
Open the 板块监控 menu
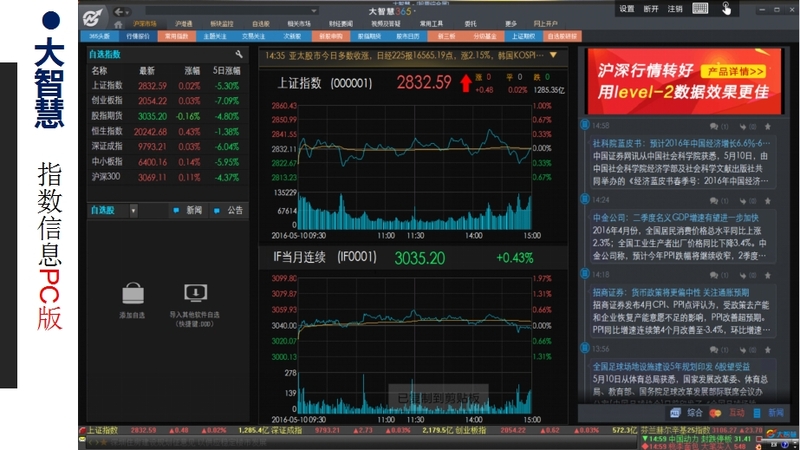tap(221, 23)
